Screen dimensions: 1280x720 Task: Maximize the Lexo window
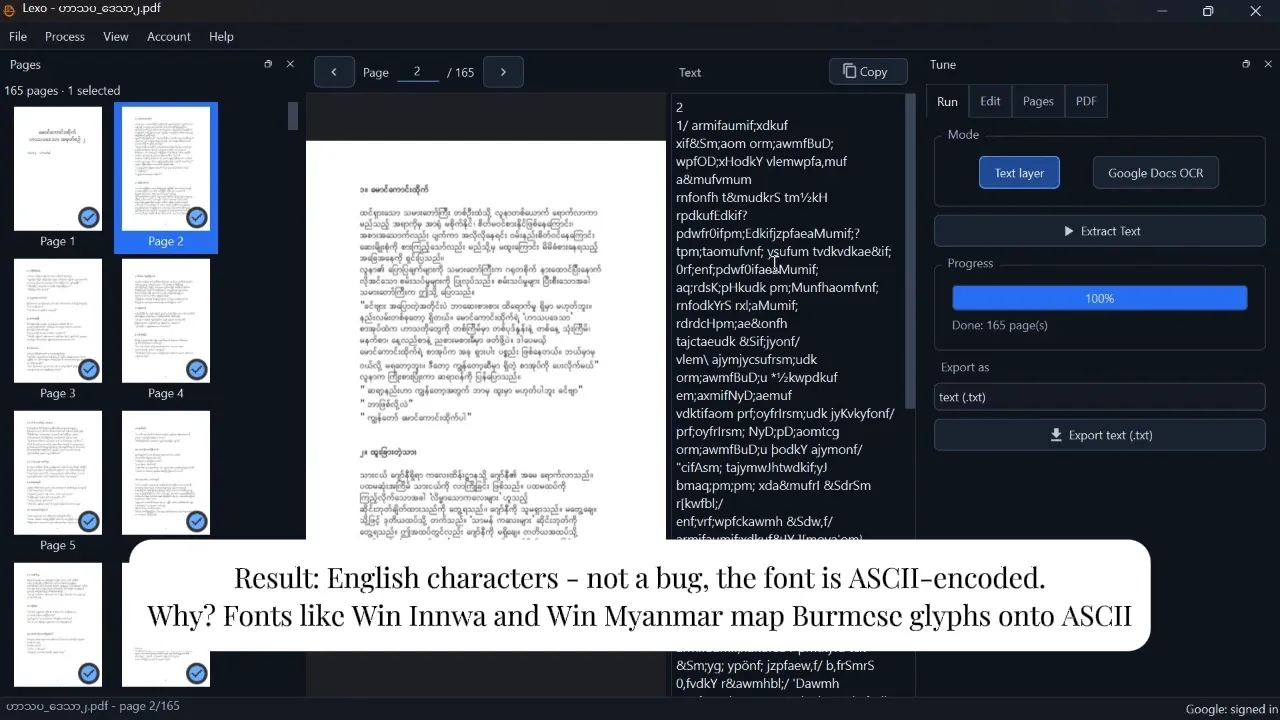click(1208, 11)
